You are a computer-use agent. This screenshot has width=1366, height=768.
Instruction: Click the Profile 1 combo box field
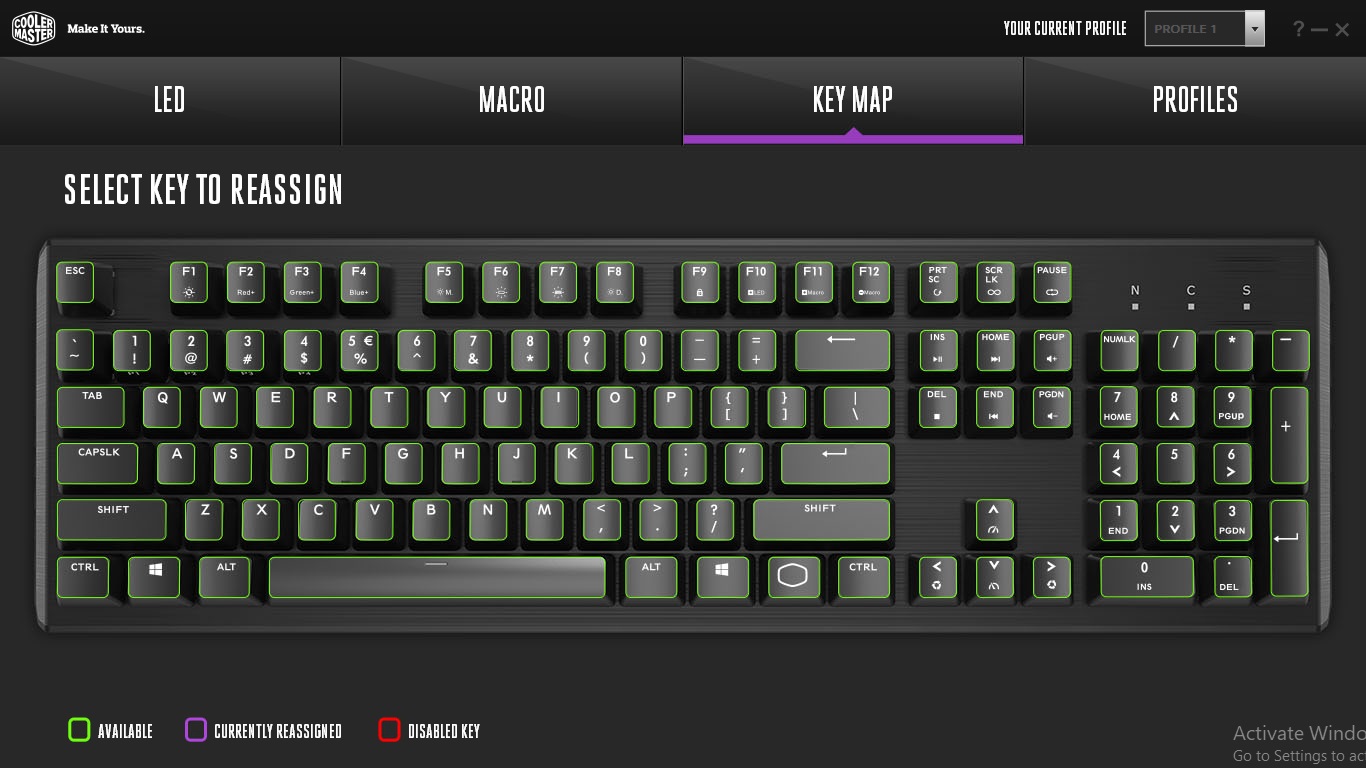tap(1205, 29)
